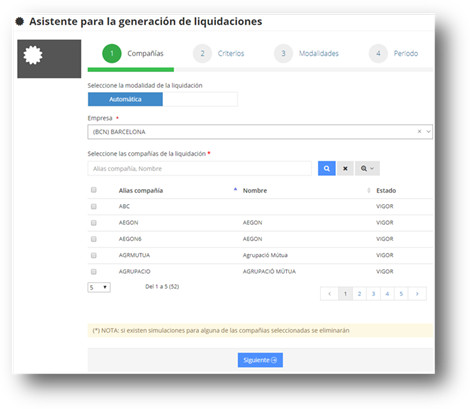The height and width of the screenshot is (409, 470).
Task: Clear the company search with the X button
Action: tap(345, 168)
